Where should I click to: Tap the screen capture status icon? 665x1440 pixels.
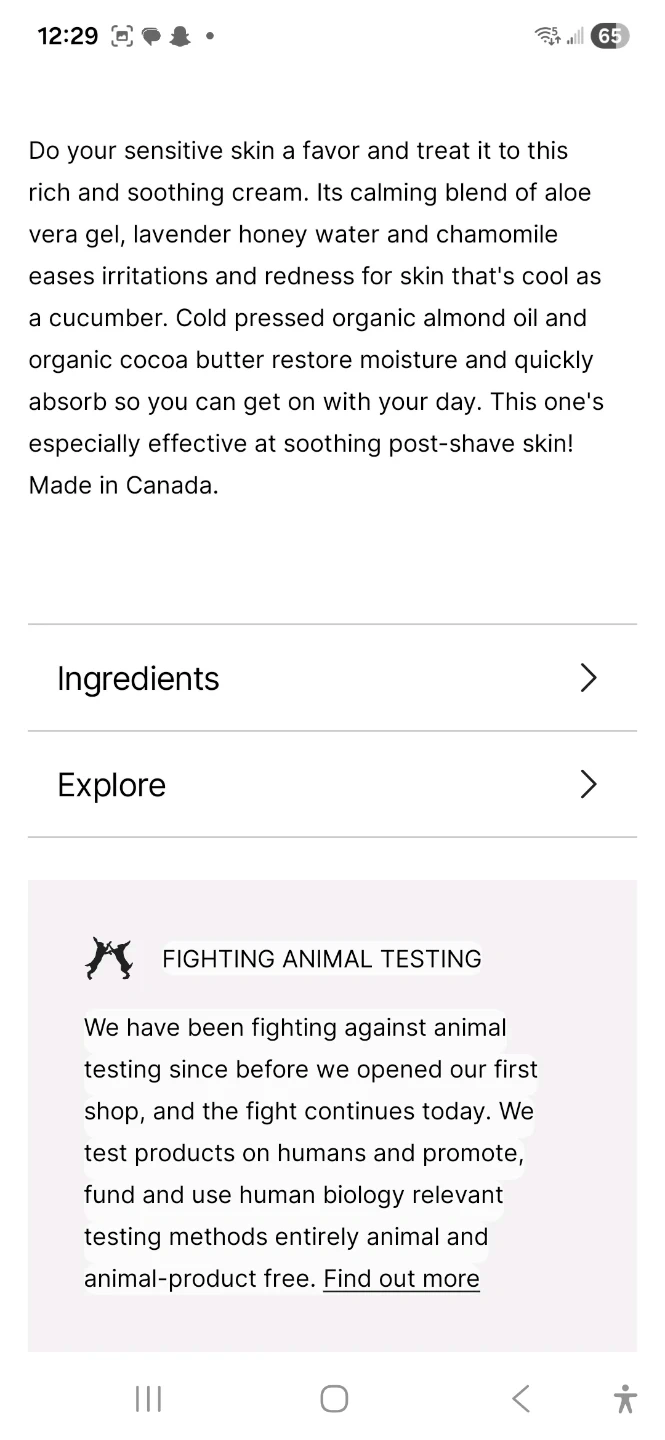click(122, 37)
